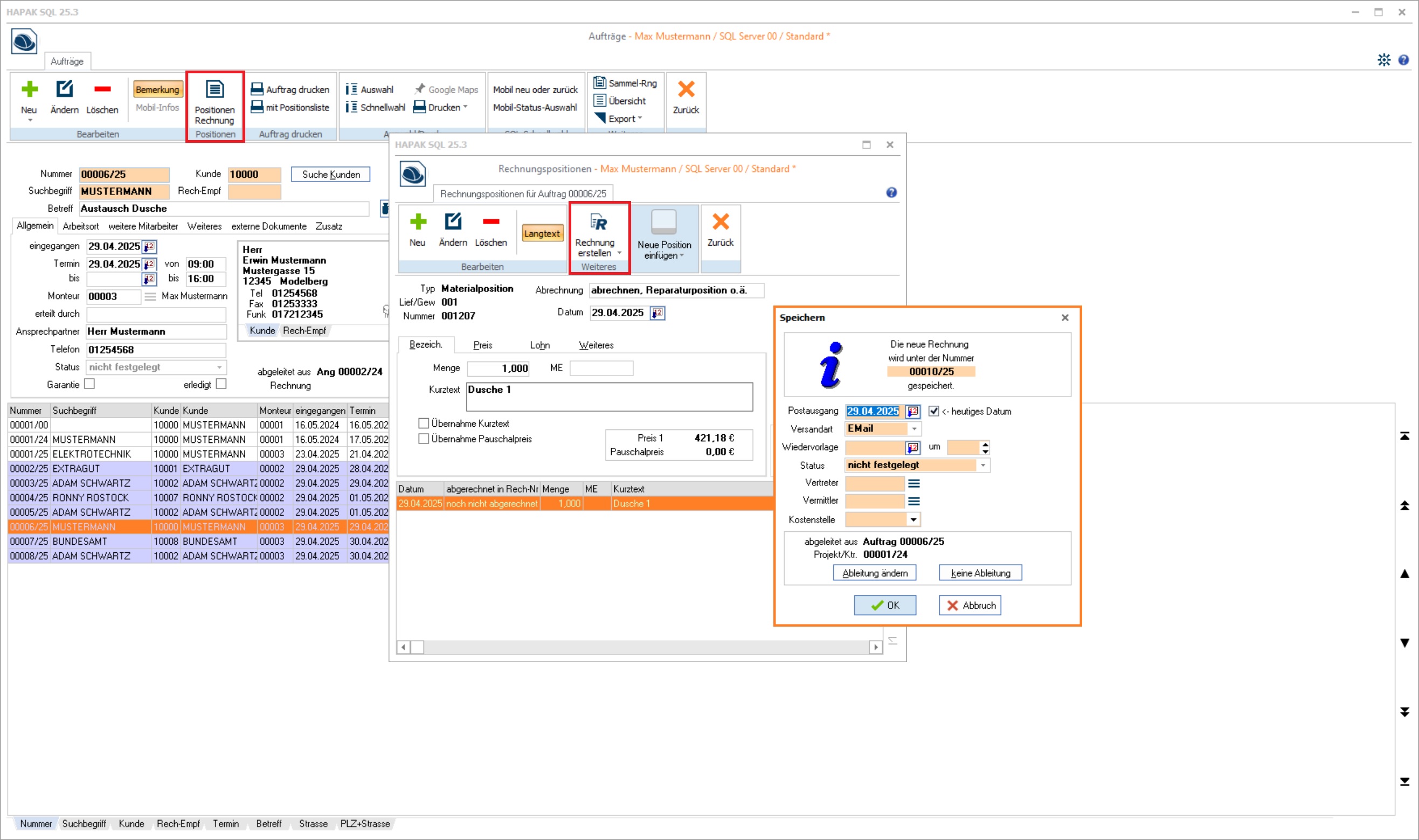Open Status dropdown in Speichern dialog
This screenshot has height=840, width=1419.
pyautogui.click(x=982, y=466)
